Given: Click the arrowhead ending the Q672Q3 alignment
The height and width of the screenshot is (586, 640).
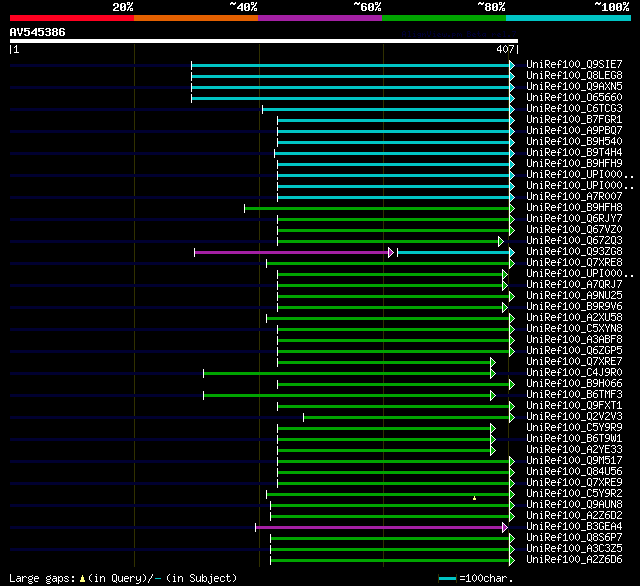Looking at the screenshot, I should 501,242.
